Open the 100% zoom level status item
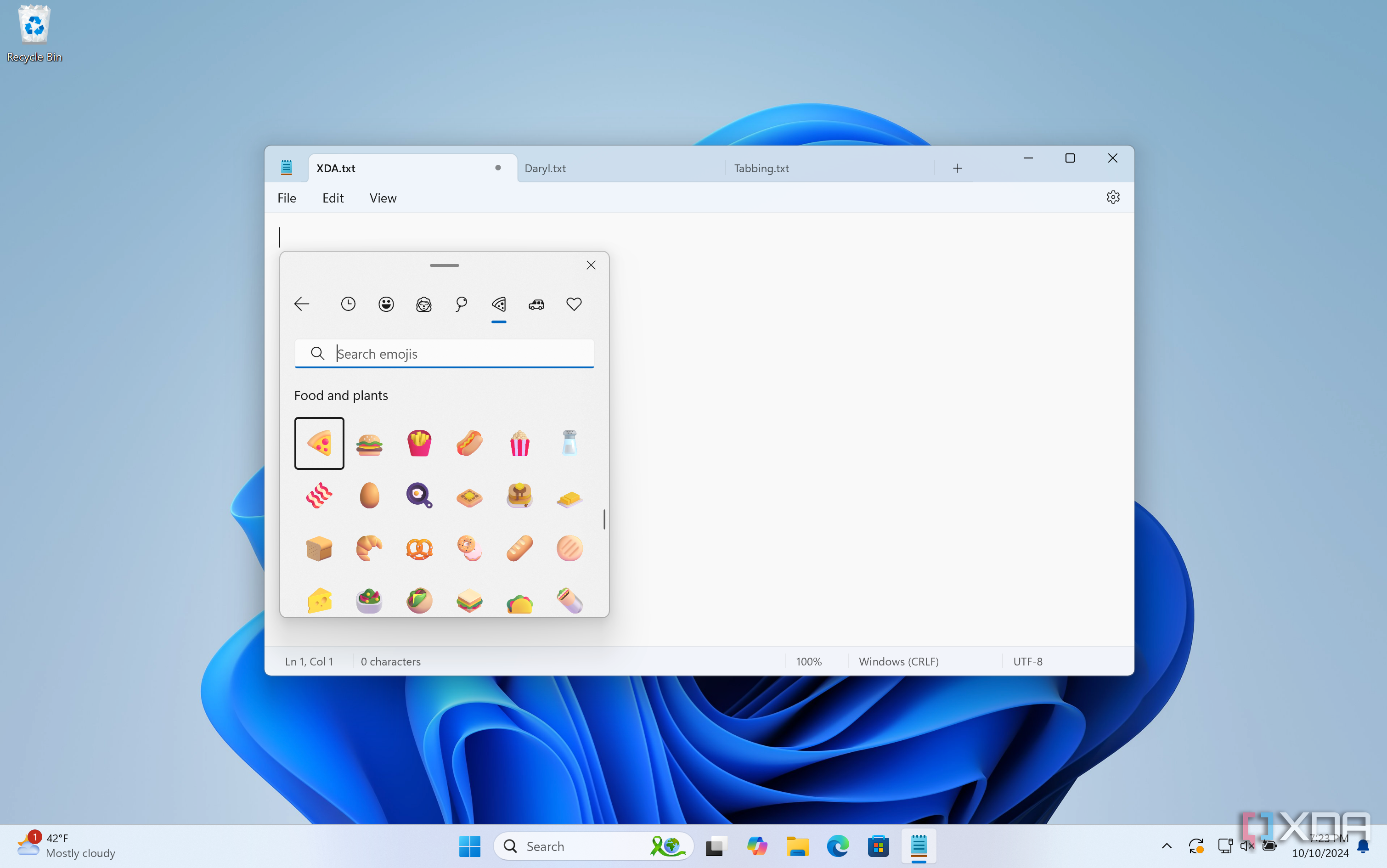Image resolution: width=1387 pixels, height=868 pixels. coord(808,661)
